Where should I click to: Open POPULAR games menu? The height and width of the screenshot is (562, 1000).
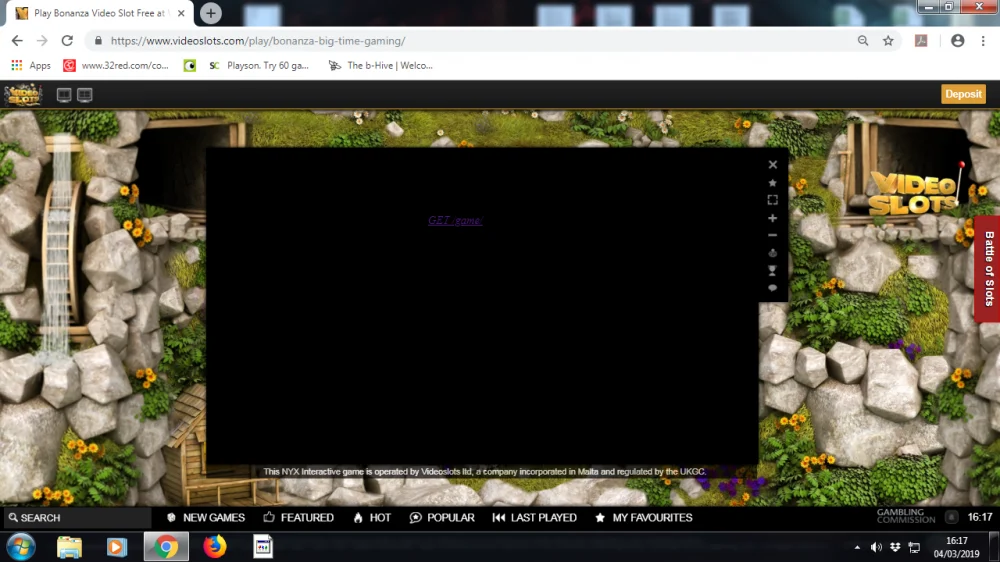click(x=442, y=518)
